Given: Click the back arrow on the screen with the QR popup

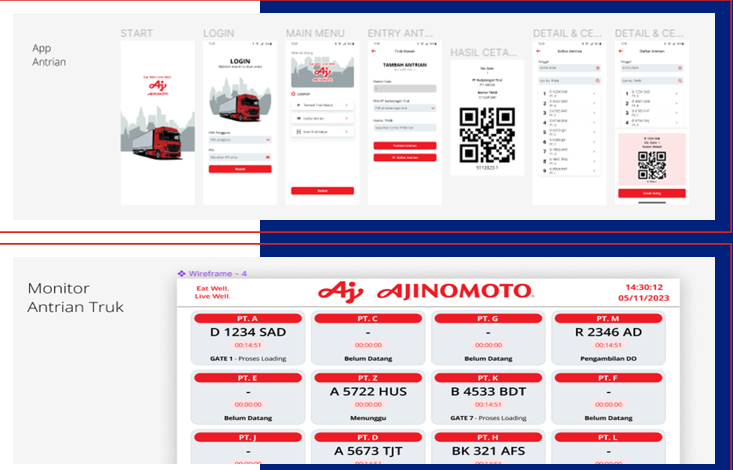Looking at the screenshot, I should (620, 51).
